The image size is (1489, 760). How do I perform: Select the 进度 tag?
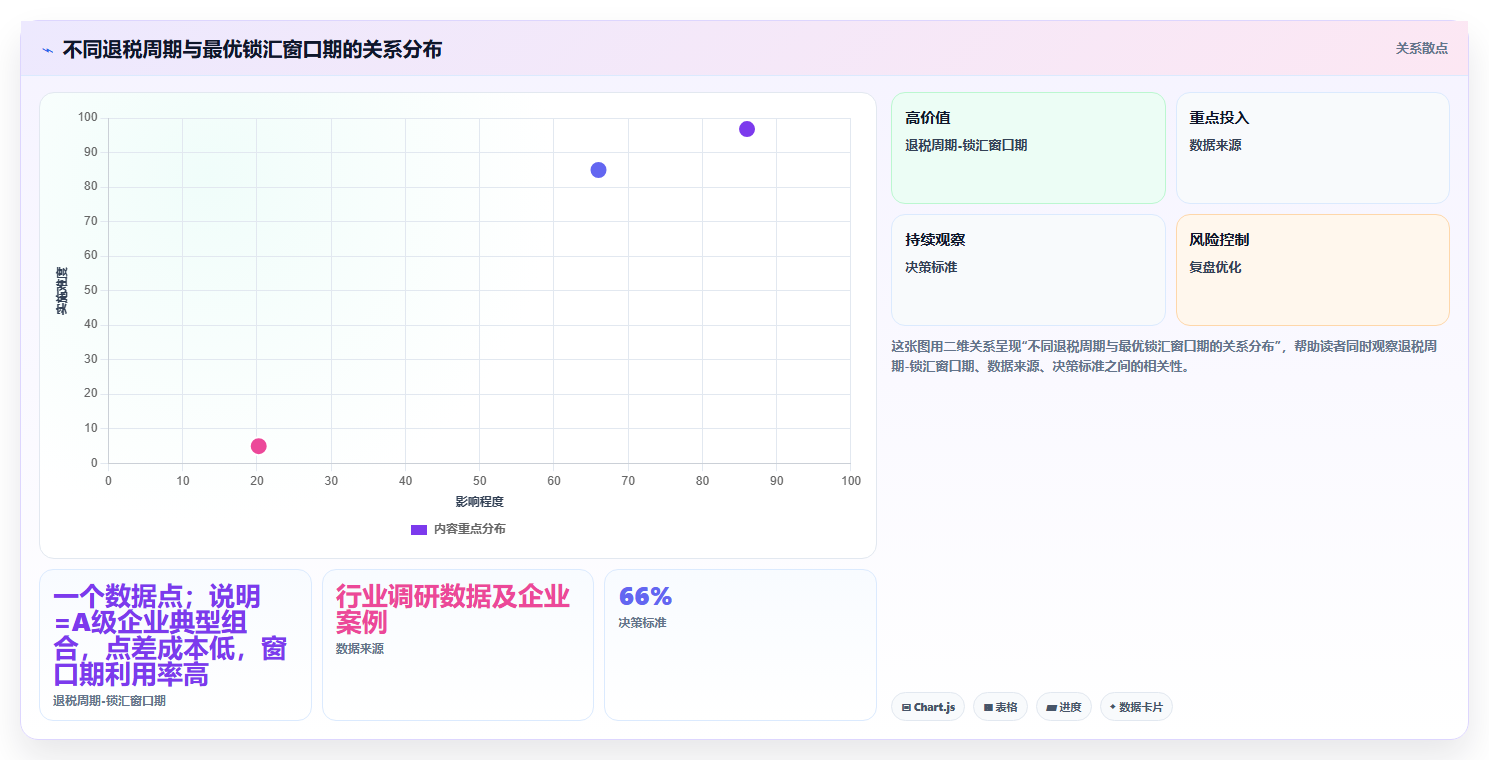click(1064, 707)
